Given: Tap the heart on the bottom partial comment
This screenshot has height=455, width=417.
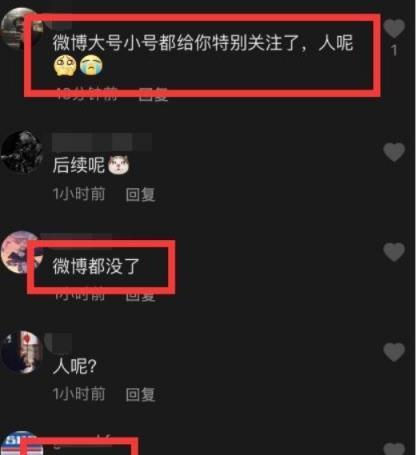Looking at the screenshot, I should pos(394,448).
